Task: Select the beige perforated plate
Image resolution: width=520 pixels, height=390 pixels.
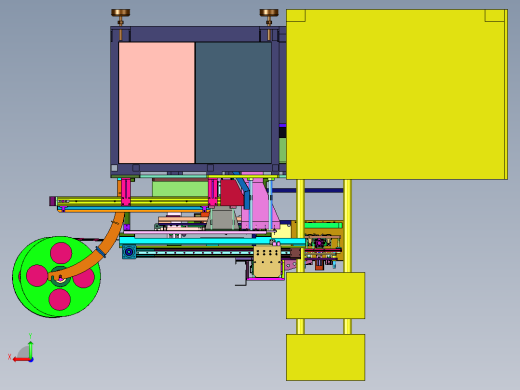Action: pos(267,261)
